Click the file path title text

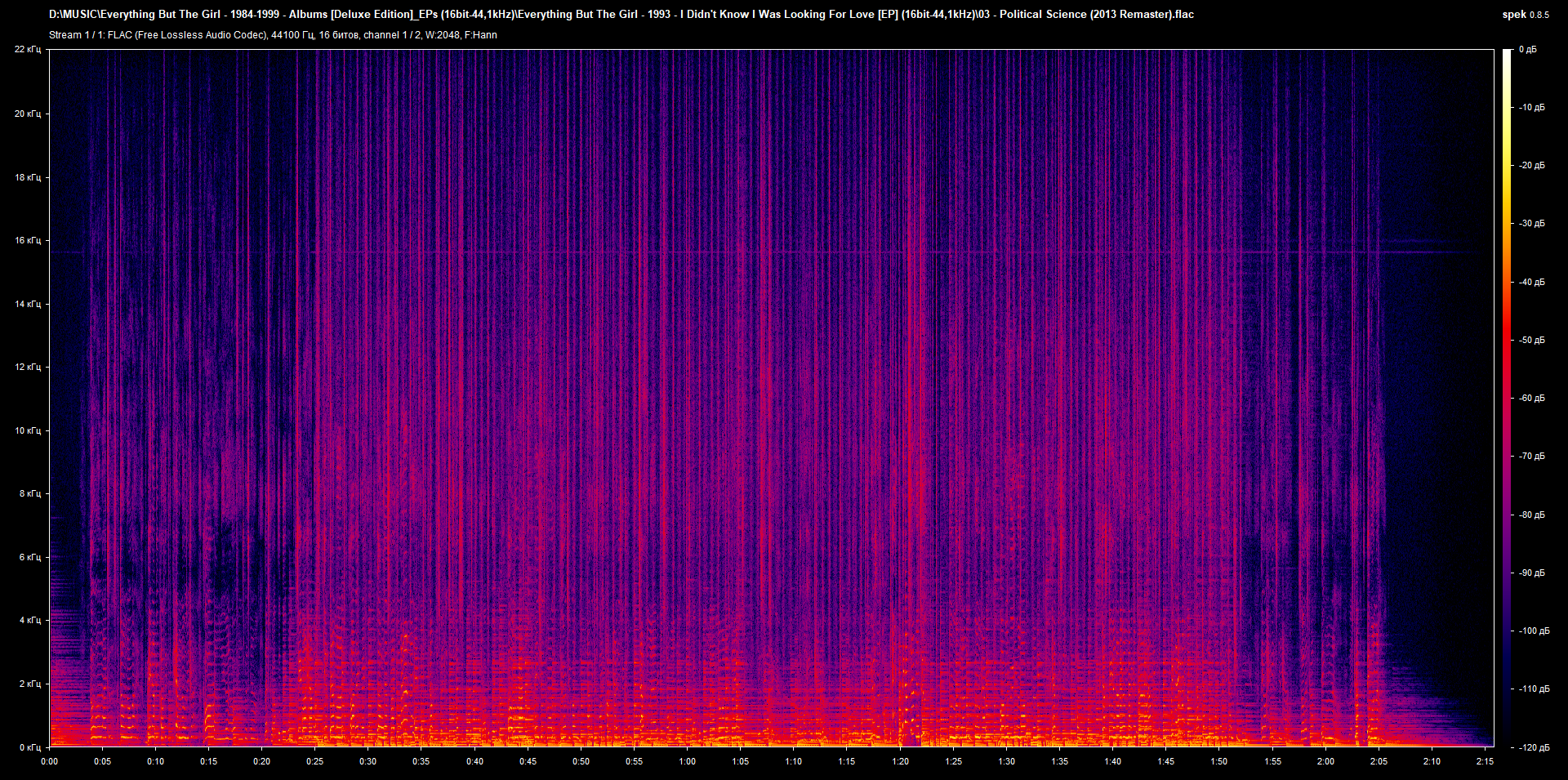pyautogui.click(x=621, y=15)
